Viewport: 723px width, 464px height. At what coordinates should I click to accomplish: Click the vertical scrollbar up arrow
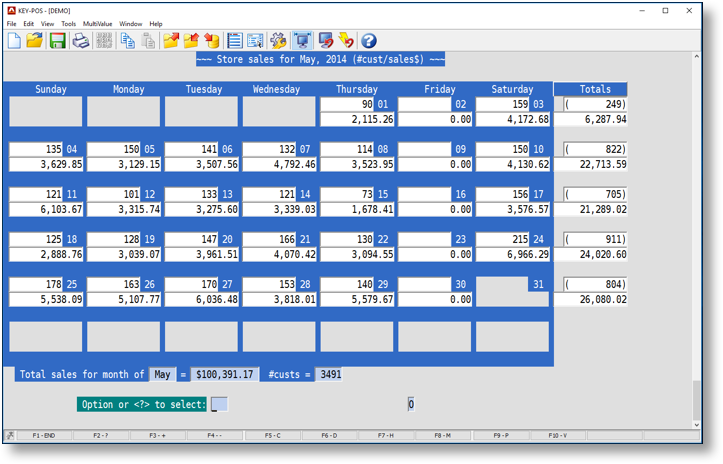coord(697,57)
